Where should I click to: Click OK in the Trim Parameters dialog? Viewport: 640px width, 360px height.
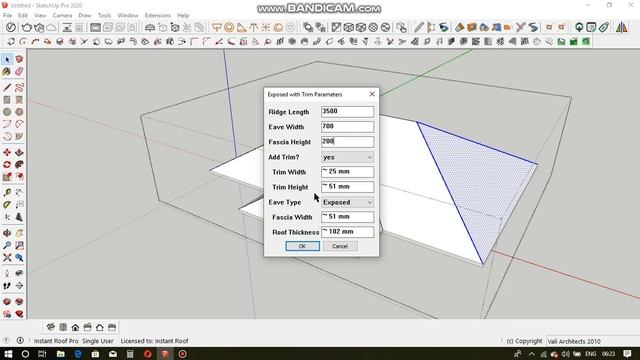pos(302,246)
